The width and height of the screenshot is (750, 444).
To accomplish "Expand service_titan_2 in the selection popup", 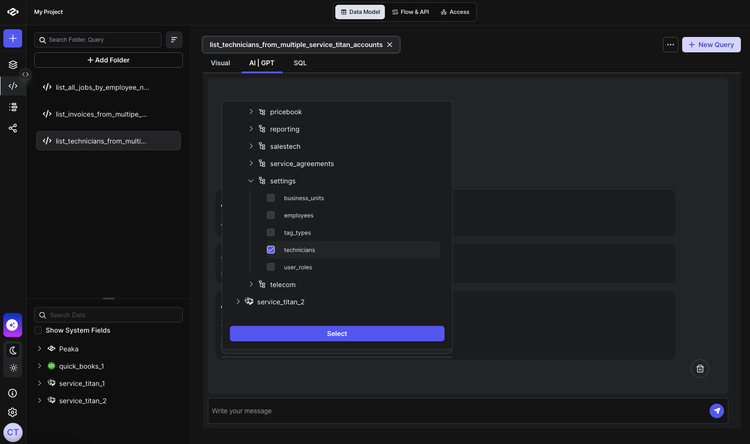I will 238,302.
